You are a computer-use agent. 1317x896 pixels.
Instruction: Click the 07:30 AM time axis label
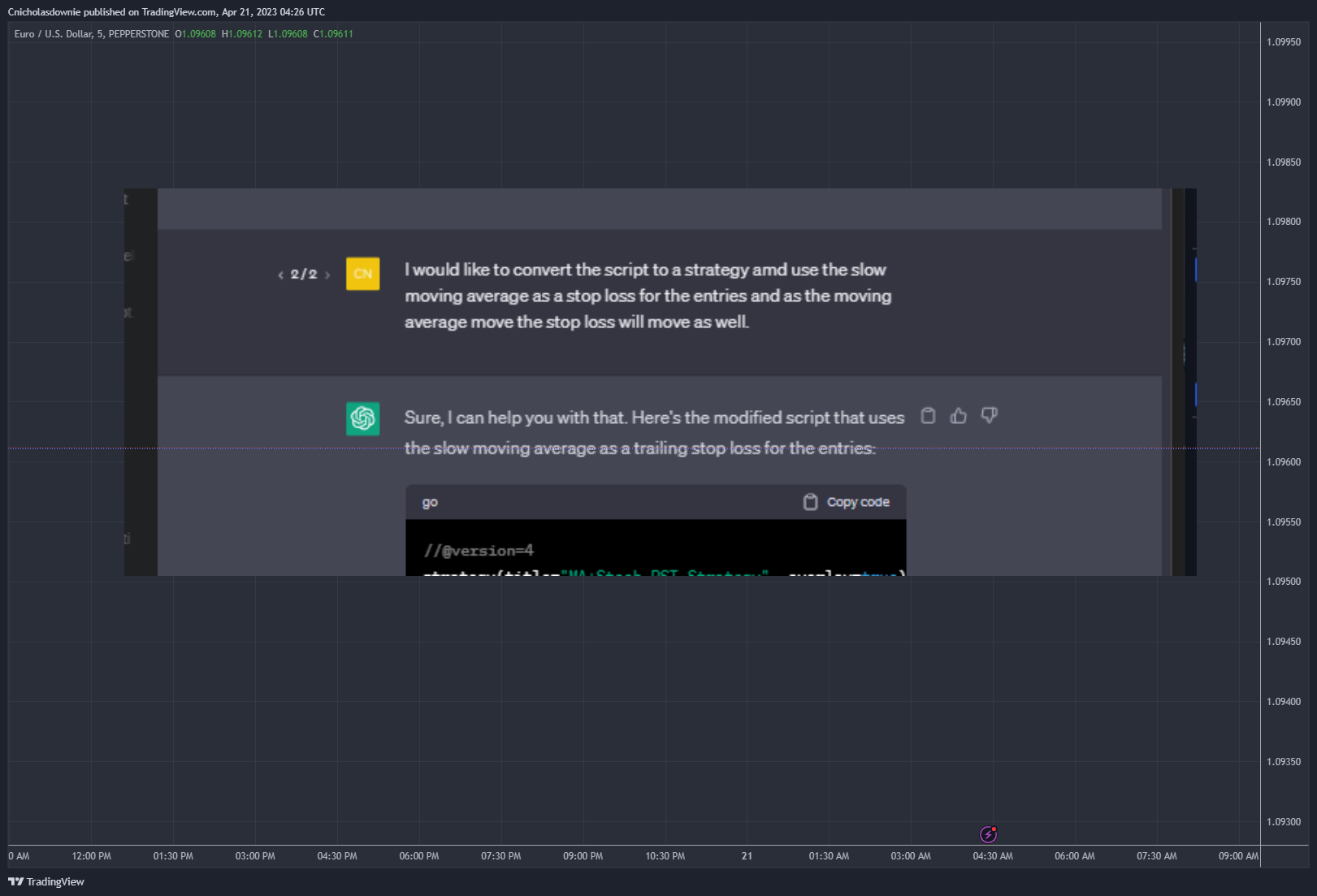pyautogui.click(x=1157, y=856)
